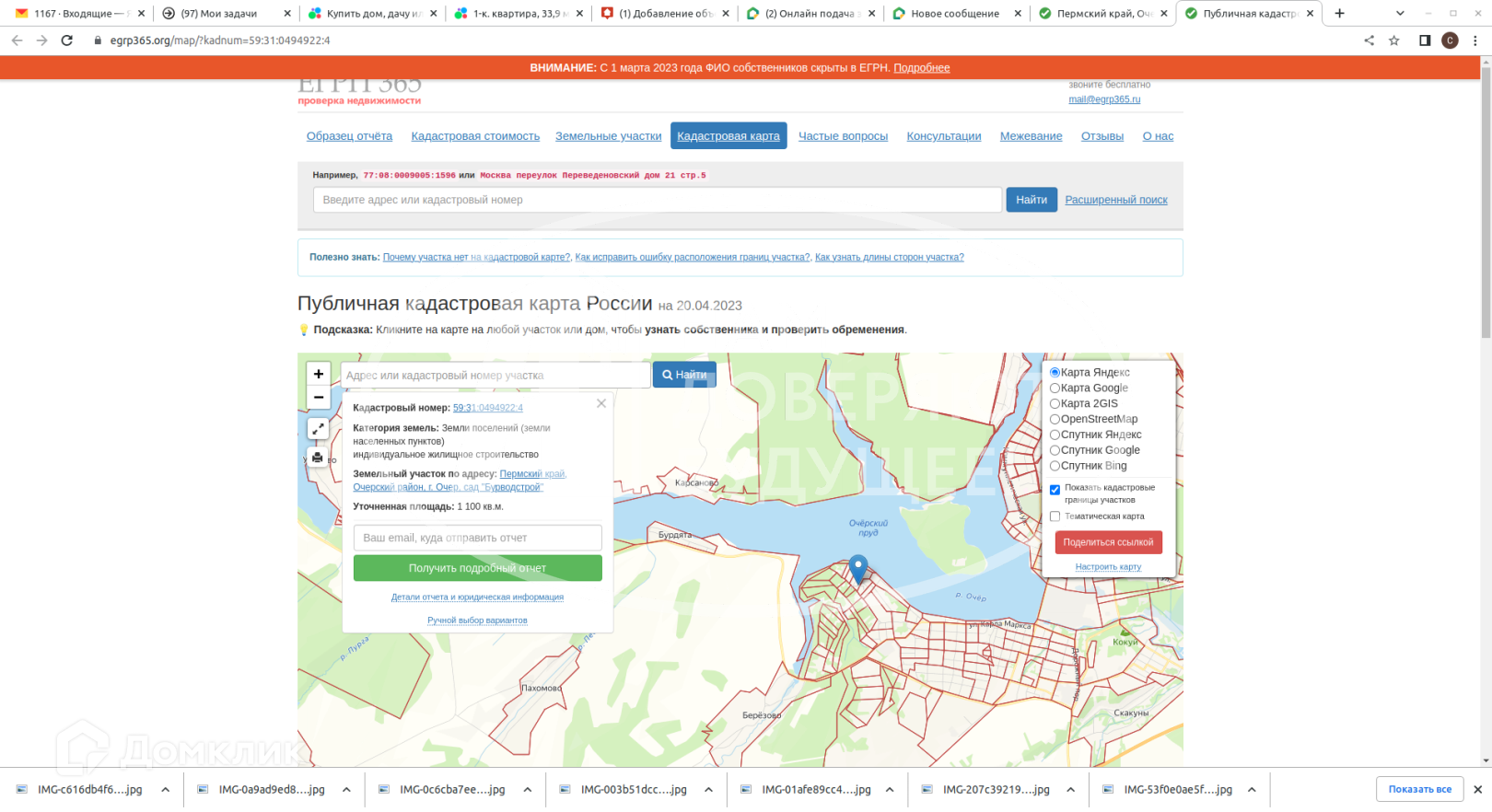Close the 'Мои задачи' tab
Viewport: 1492px width, 812px height.
[287, 14]
